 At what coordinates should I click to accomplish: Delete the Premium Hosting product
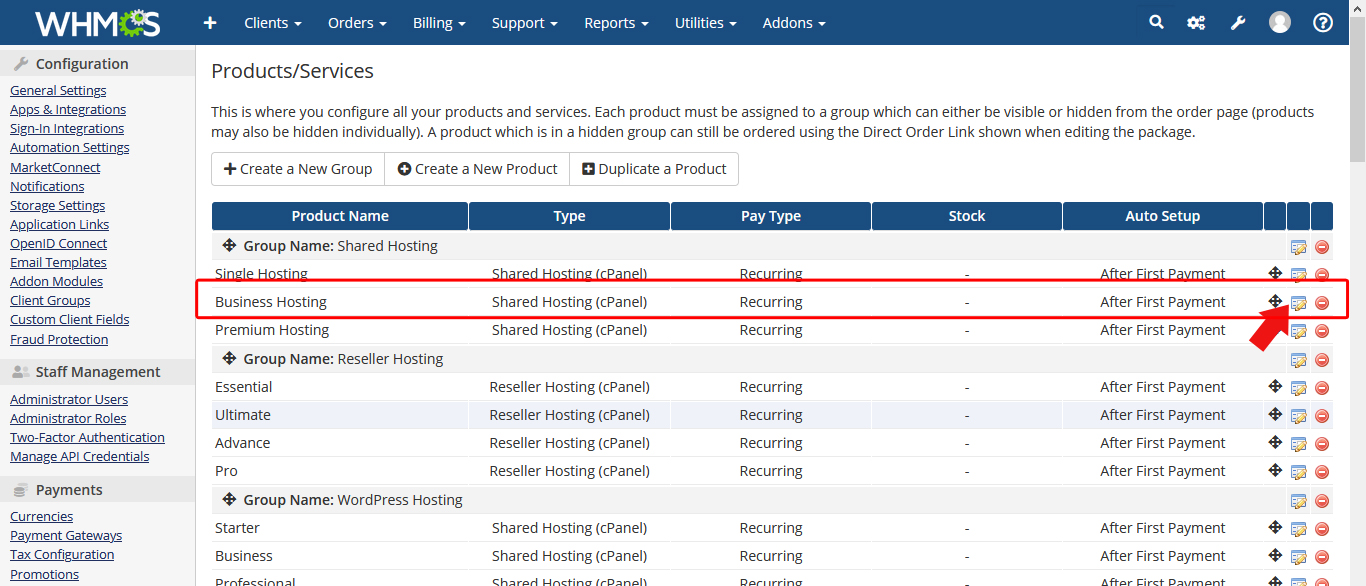tap(1322, 331)
